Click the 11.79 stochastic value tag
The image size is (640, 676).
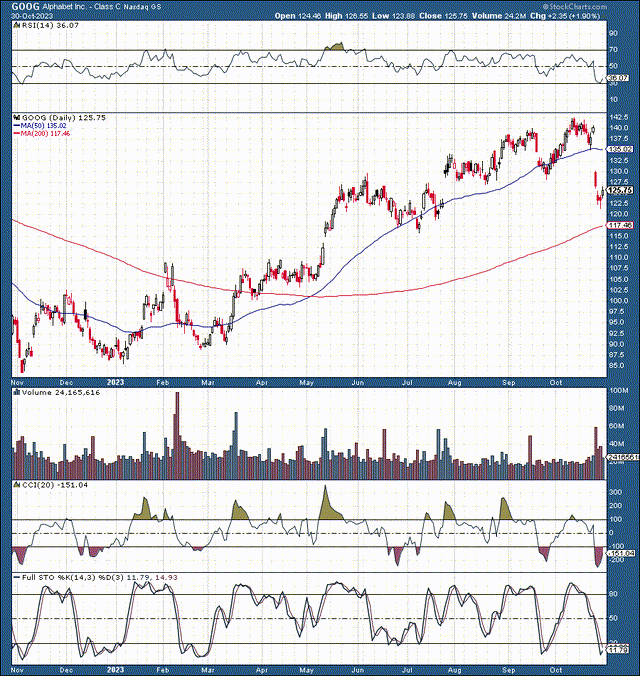click(x=618, y=649)
